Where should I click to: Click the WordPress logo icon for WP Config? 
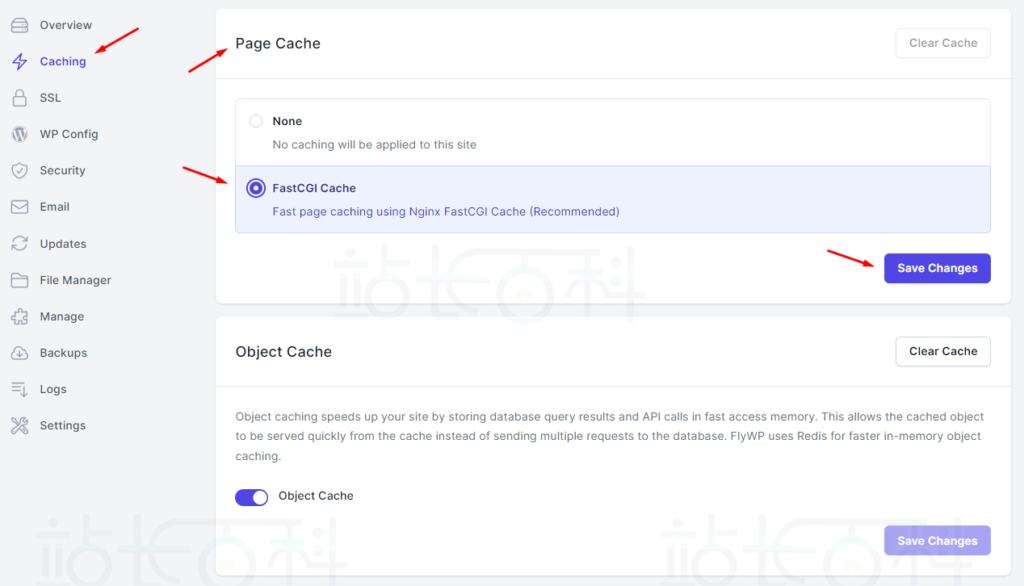pos(19,134)
